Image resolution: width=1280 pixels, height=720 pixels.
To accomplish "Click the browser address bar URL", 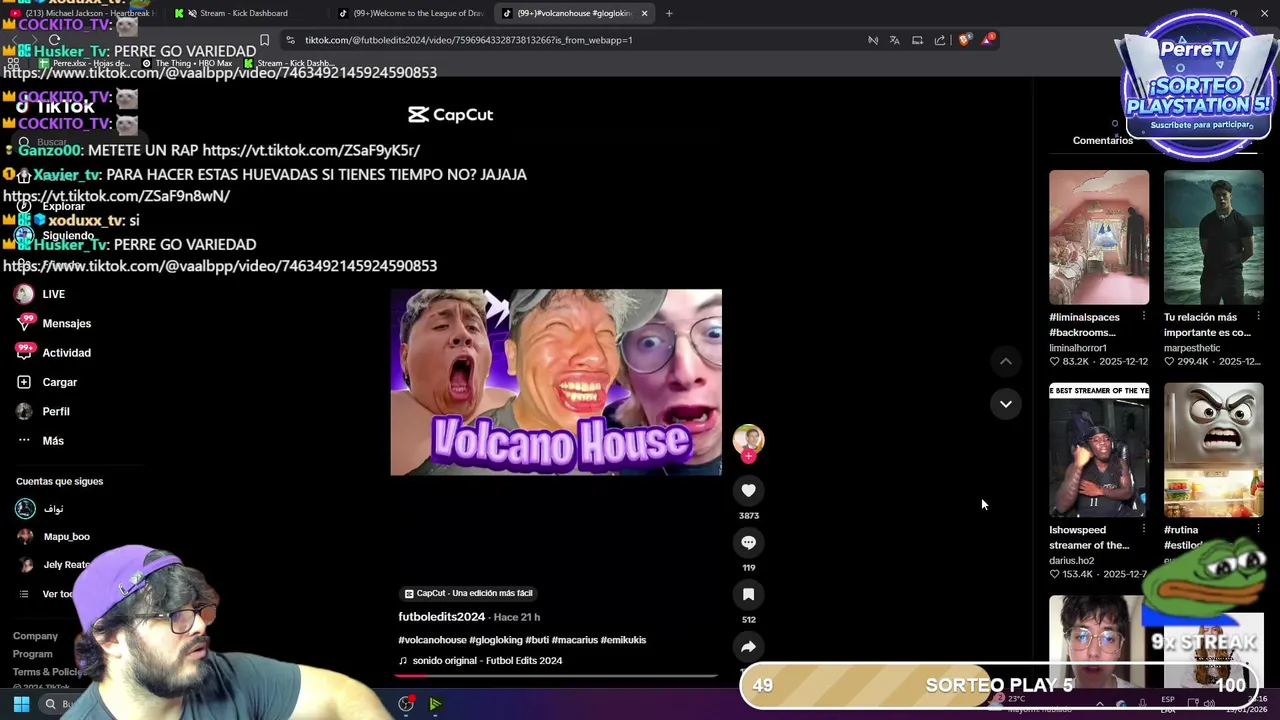I will pos(468,40).
